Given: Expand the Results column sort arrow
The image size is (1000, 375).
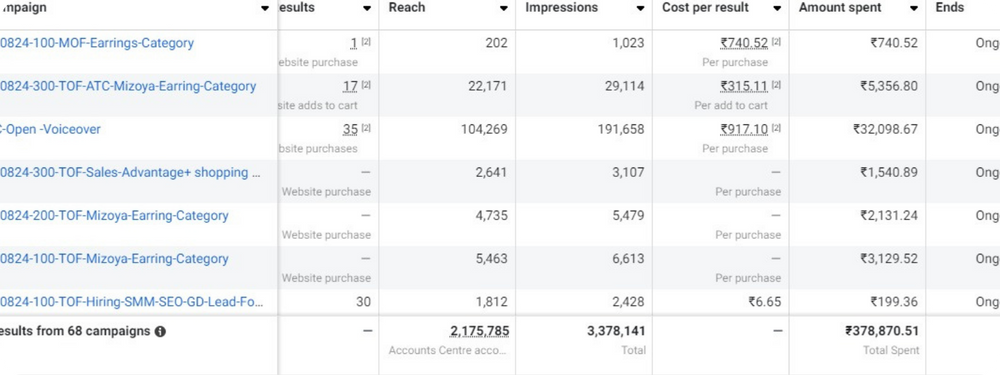Looking at the screenshot, I should point(367,8).
